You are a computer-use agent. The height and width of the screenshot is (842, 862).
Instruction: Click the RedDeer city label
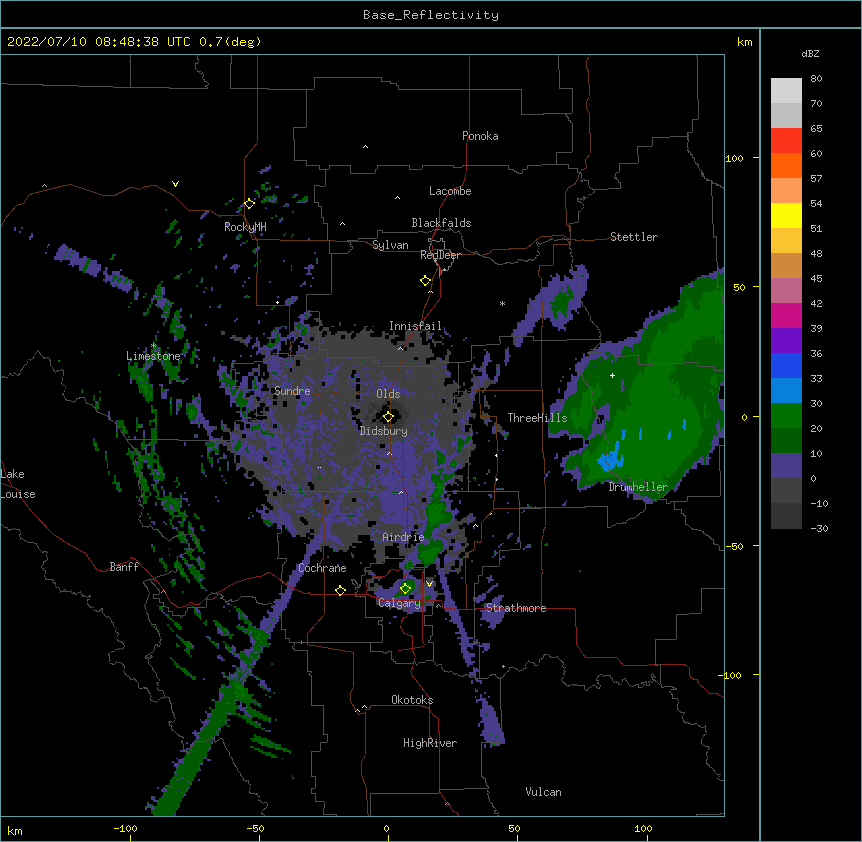pos(440,255)
